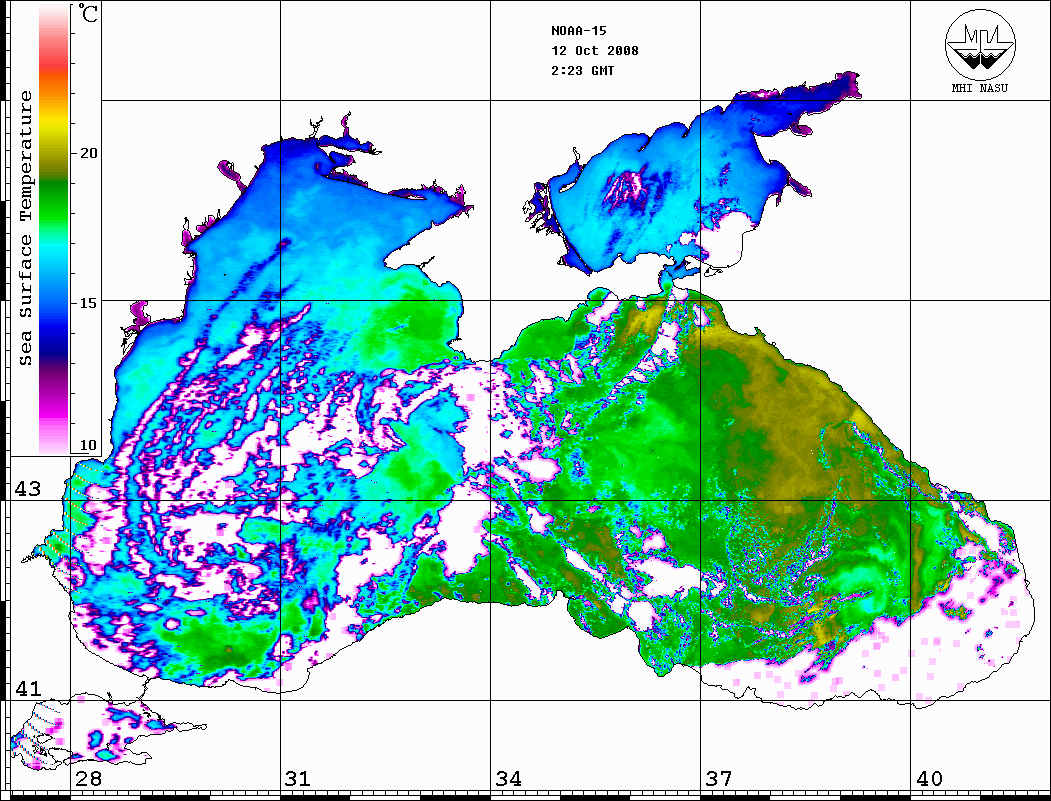Click the "Sea Surface Temperature" vertical label
The height and width of the screenshot is (801, 1051).
click(25, 228)
